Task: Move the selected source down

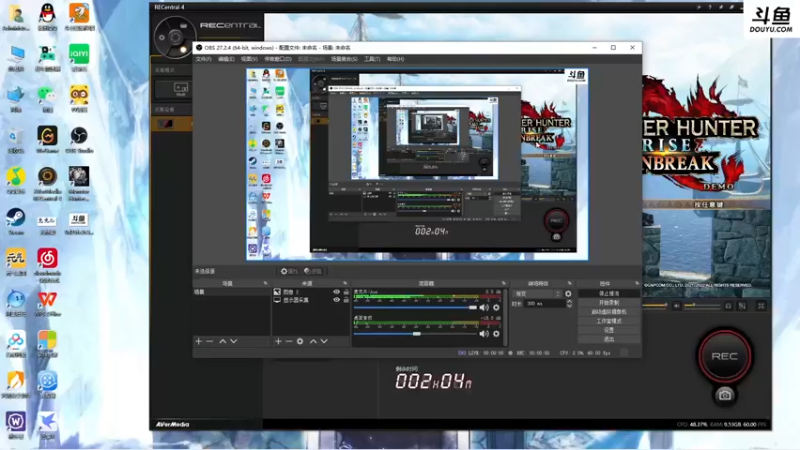Action: click(x=324, y=341)
